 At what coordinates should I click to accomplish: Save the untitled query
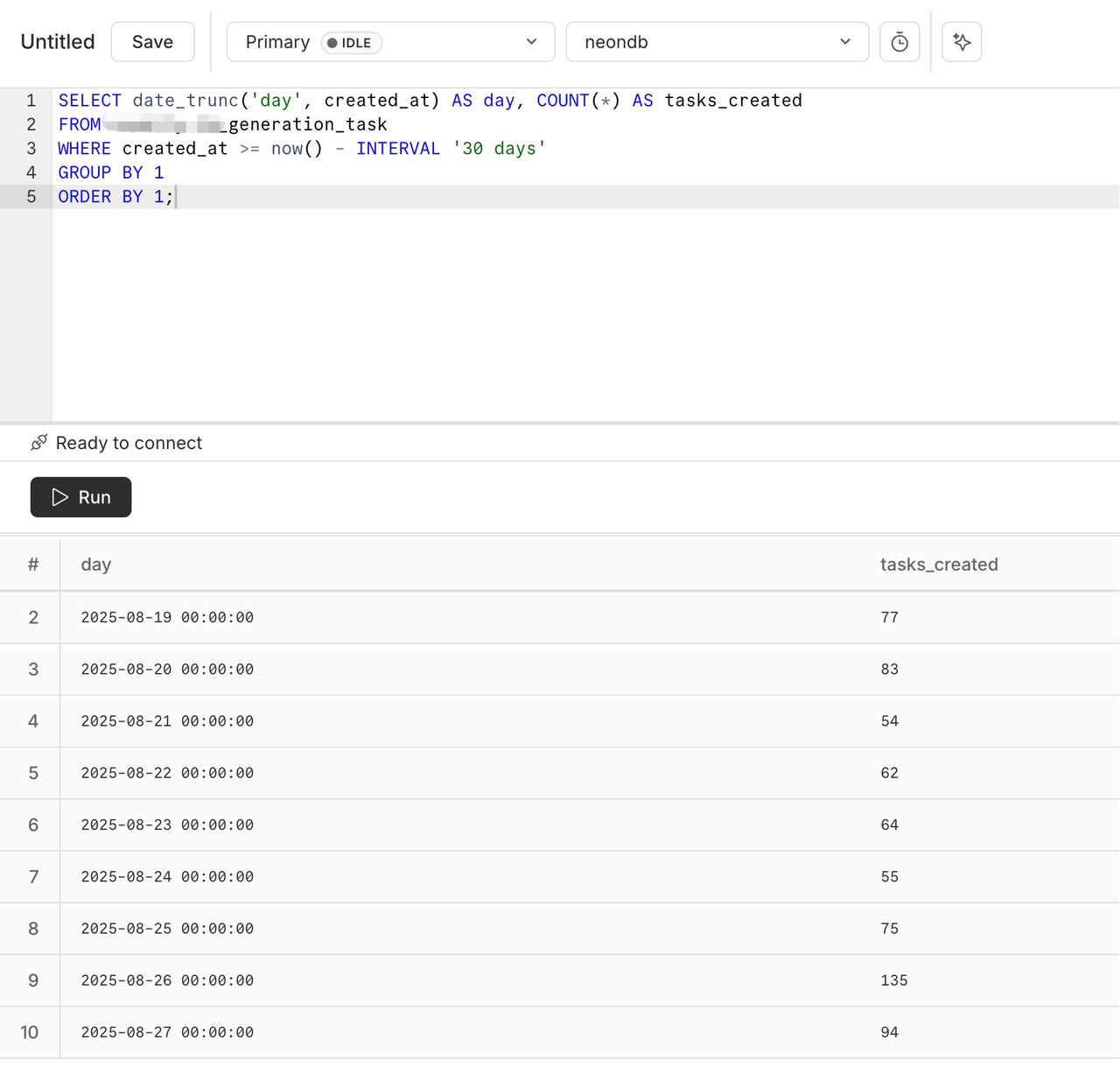click(x=152, y=42)
